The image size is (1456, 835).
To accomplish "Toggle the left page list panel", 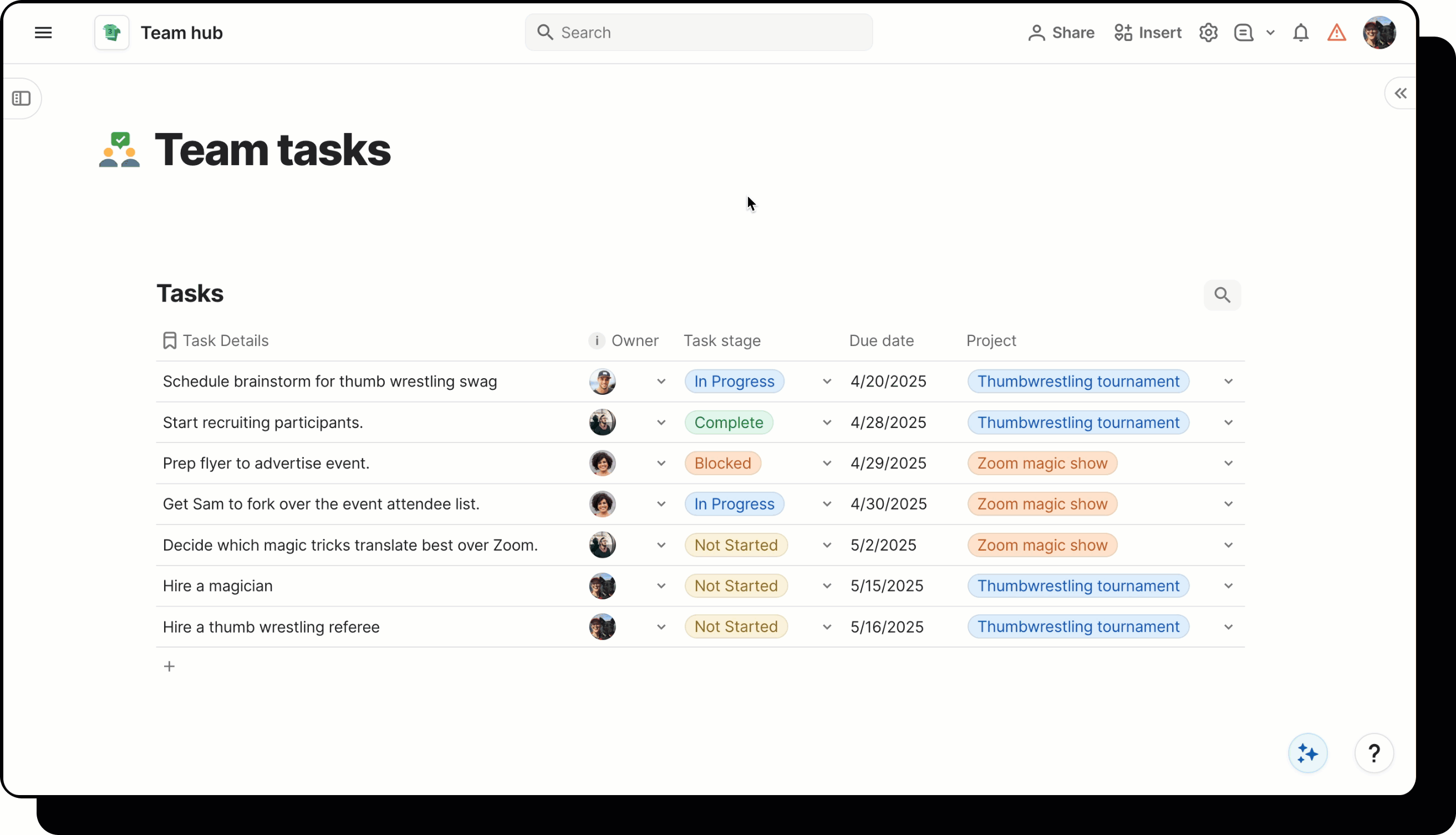I will pos(21,98).
